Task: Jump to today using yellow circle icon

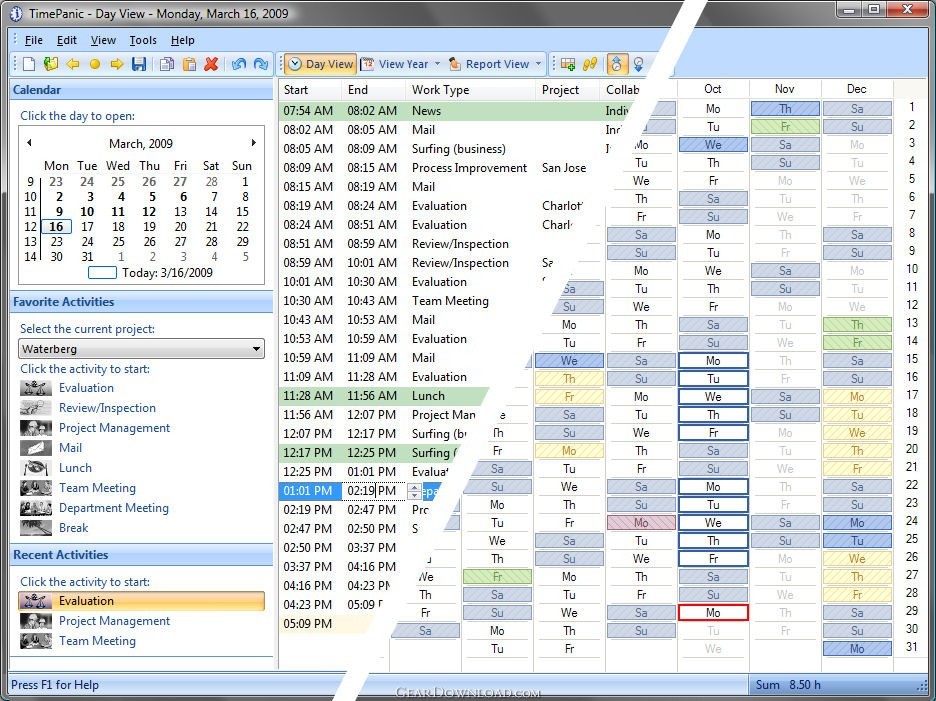Action: [x=94, y=64]
